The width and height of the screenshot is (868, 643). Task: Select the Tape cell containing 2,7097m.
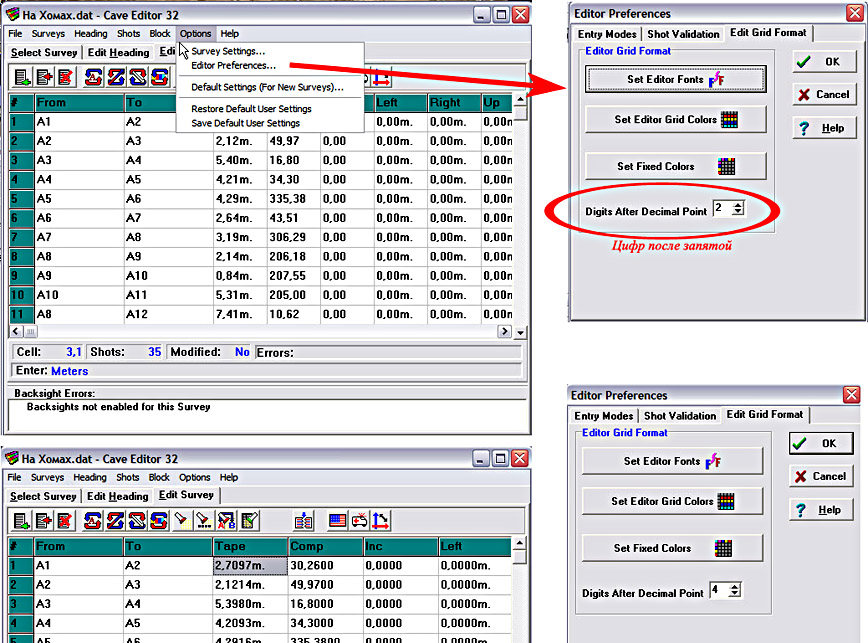(248, 566)
